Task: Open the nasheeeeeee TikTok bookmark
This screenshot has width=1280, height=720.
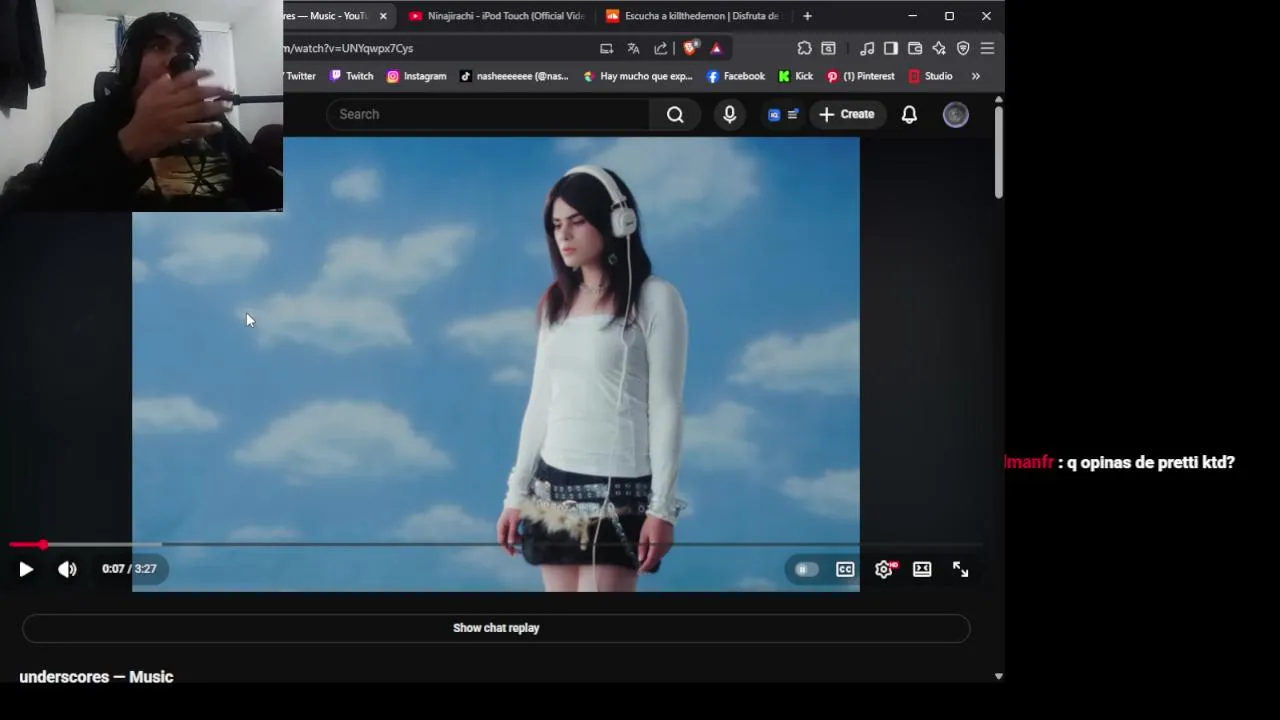Action: pyautogui.click(x=514, y=76)
